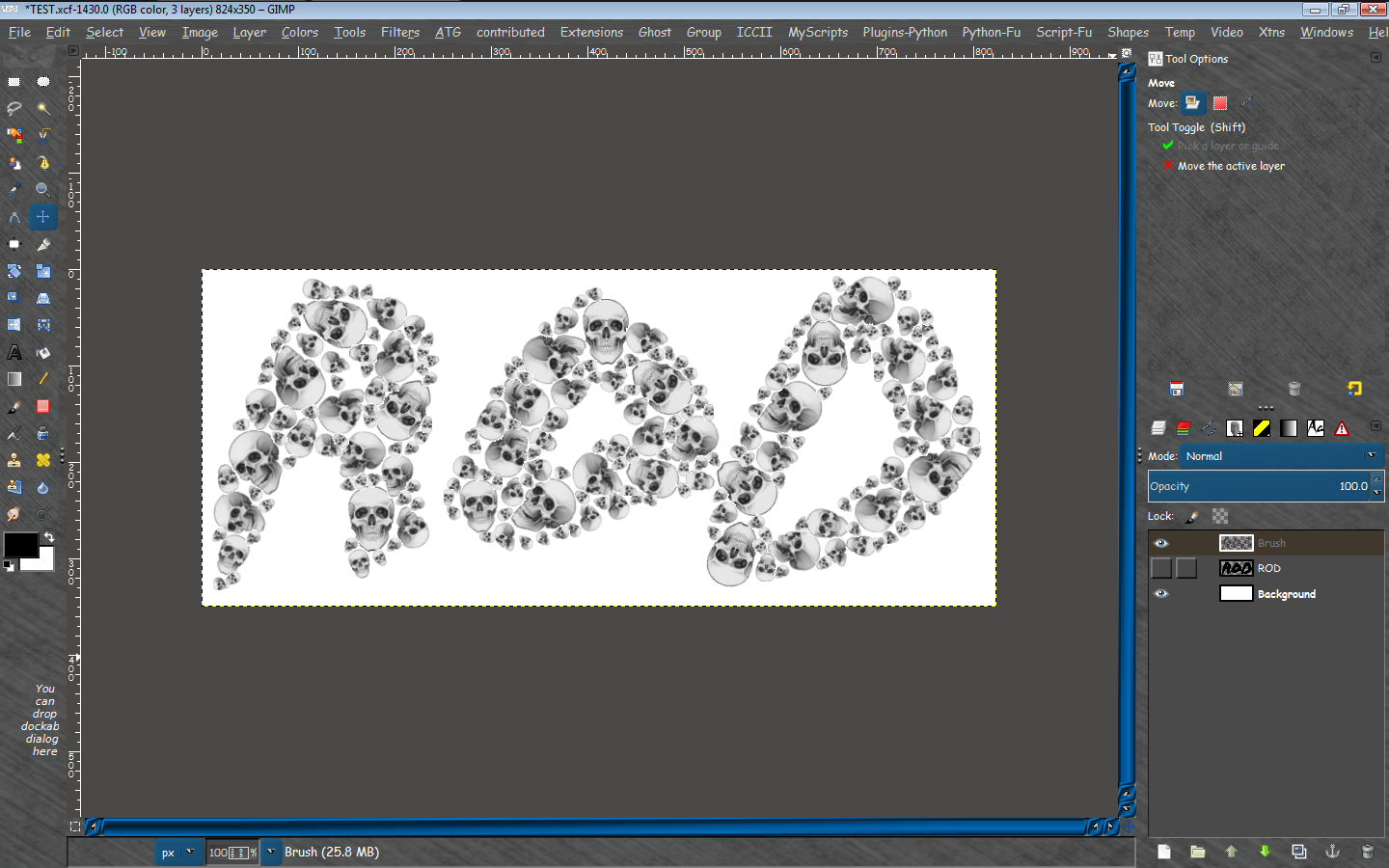Hide the Brush layer
The image size is (1389, 868).
[x=1161, y=543]
